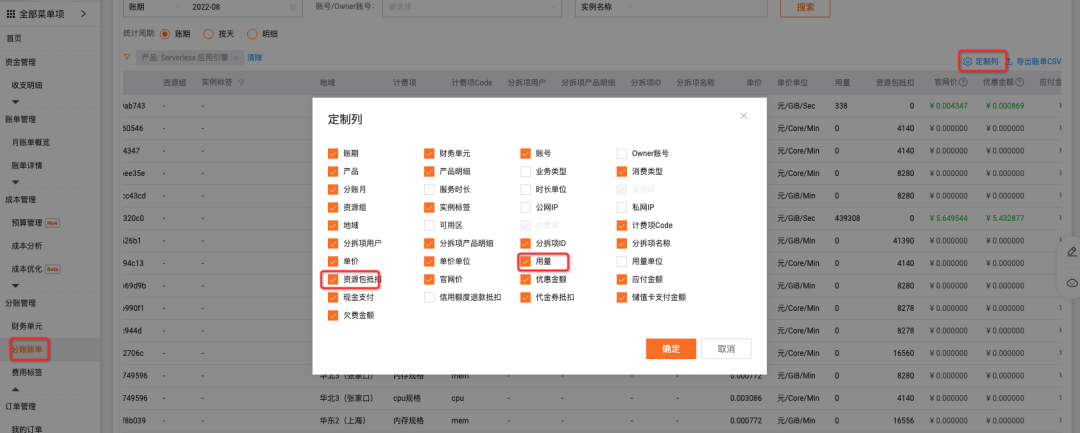Viewport: 1080px width, 433px height.
Task: Click the gear icon for 定制列
Action: click(968, 61)
